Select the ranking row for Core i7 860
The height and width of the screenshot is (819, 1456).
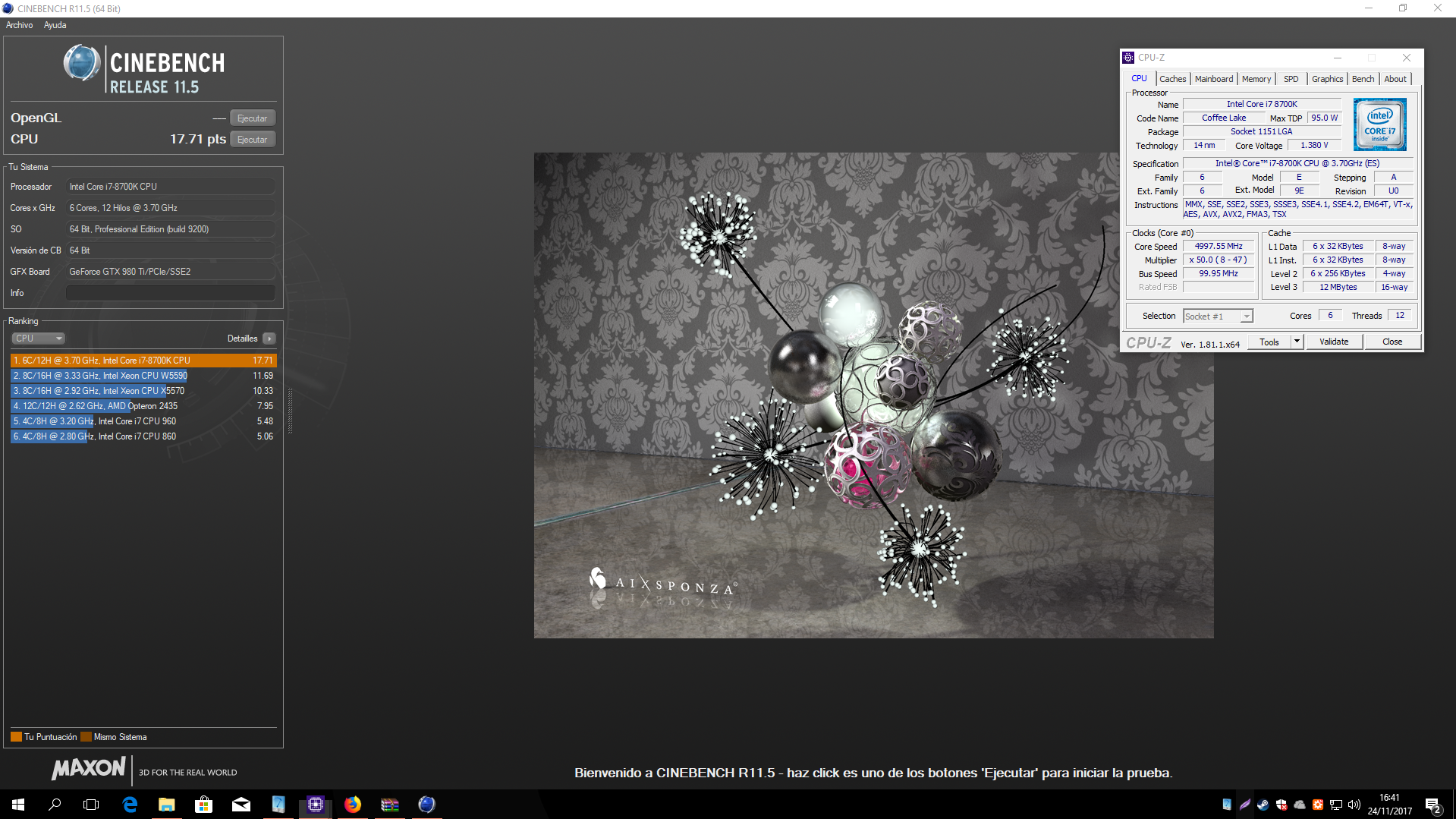coord(143,436)
